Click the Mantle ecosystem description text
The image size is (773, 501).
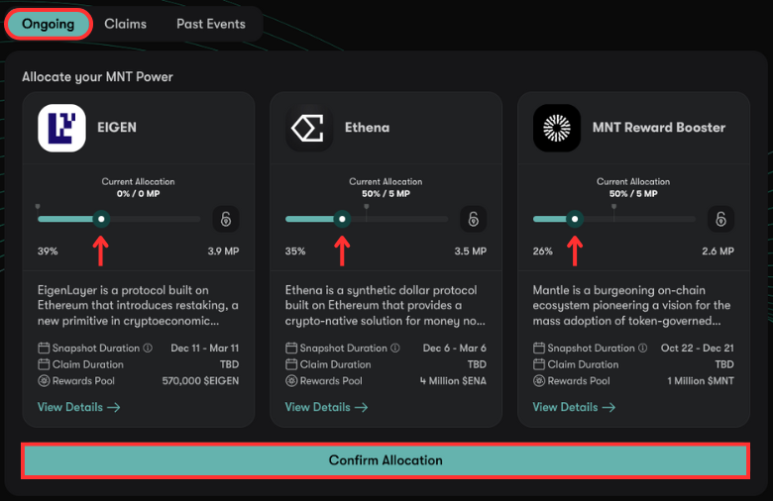pos(632,306)
